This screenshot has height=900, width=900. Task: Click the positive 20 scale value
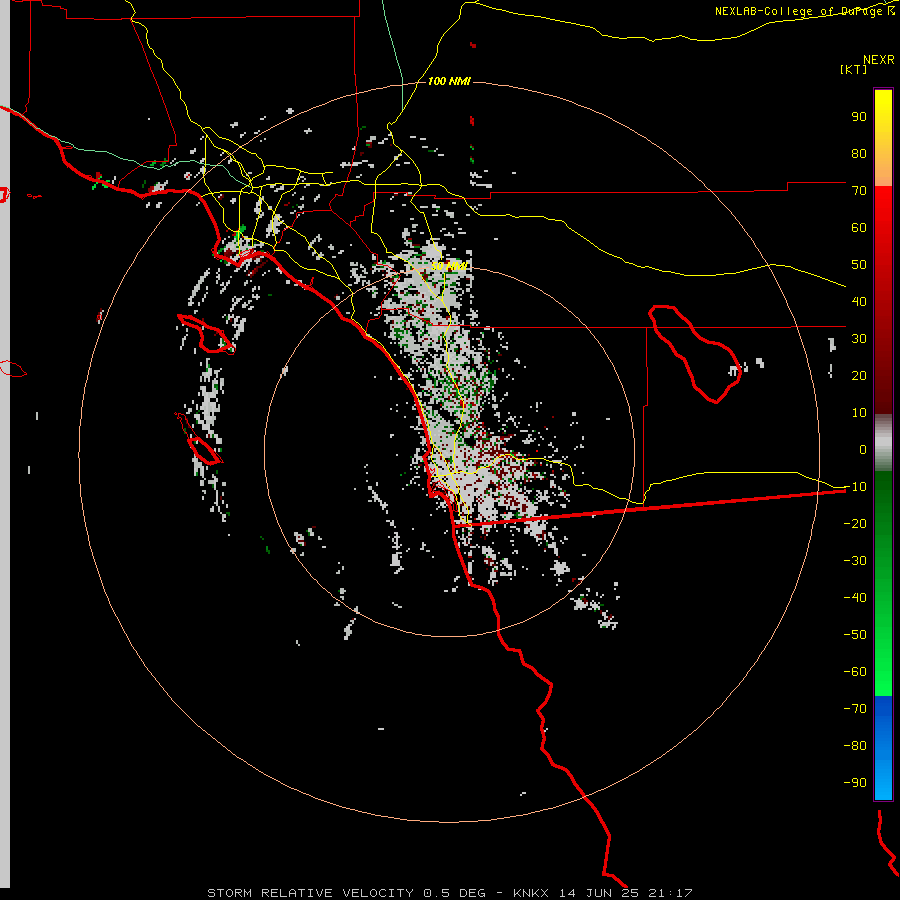coord(859,375)
